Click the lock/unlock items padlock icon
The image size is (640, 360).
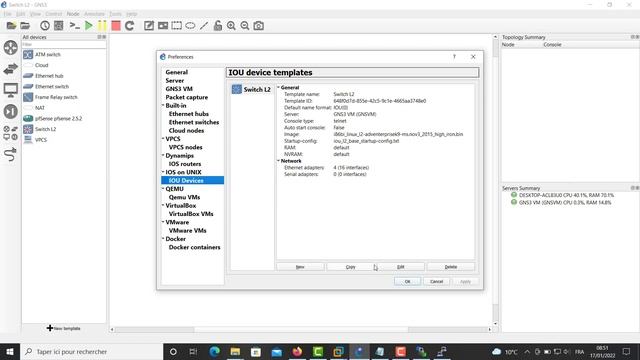point(218,26)
